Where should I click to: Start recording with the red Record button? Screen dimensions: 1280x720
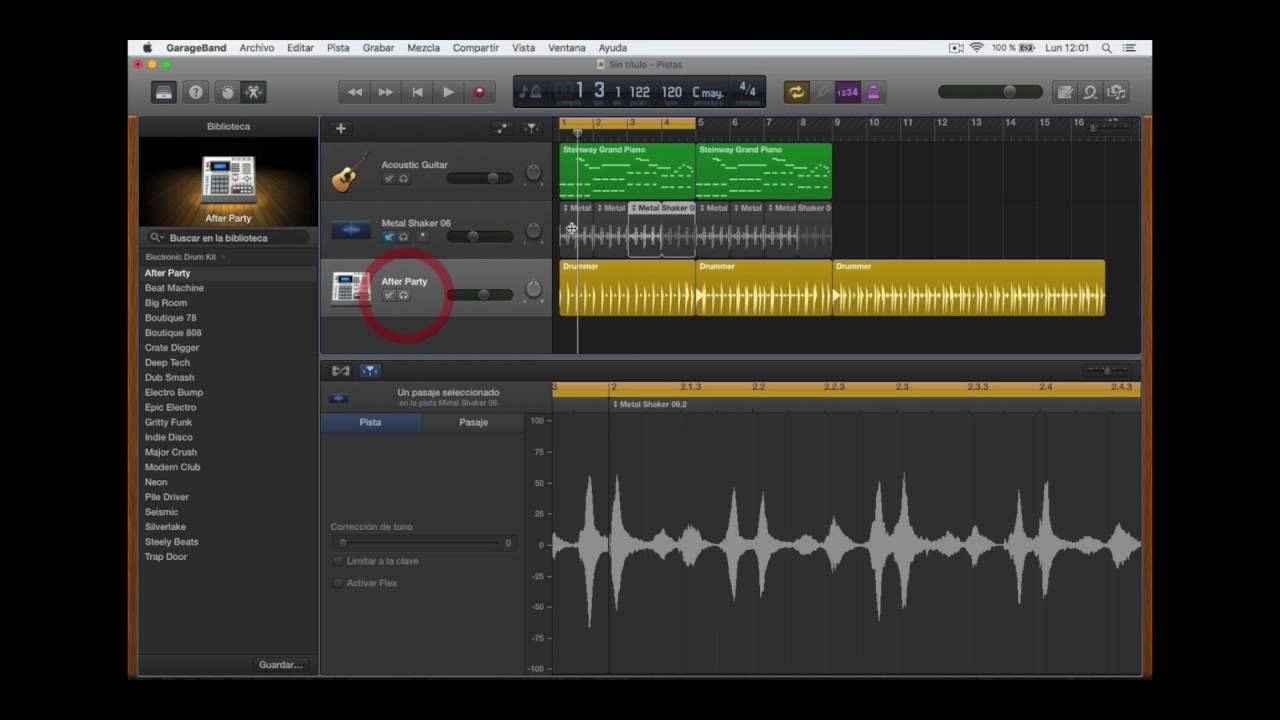coord(479,92)
